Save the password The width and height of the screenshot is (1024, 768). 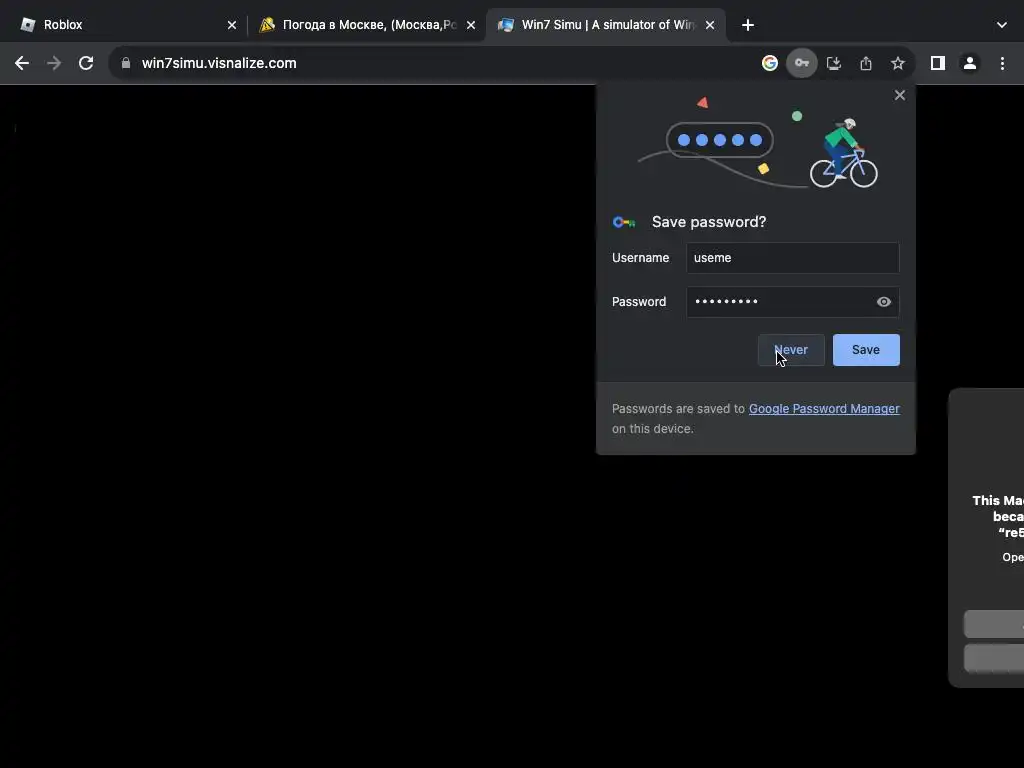866,350
